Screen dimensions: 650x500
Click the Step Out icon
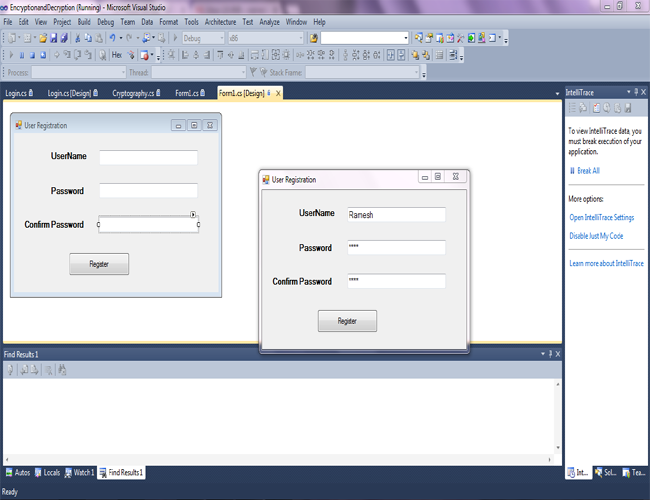pyautogui.click(x=88, y=55)
